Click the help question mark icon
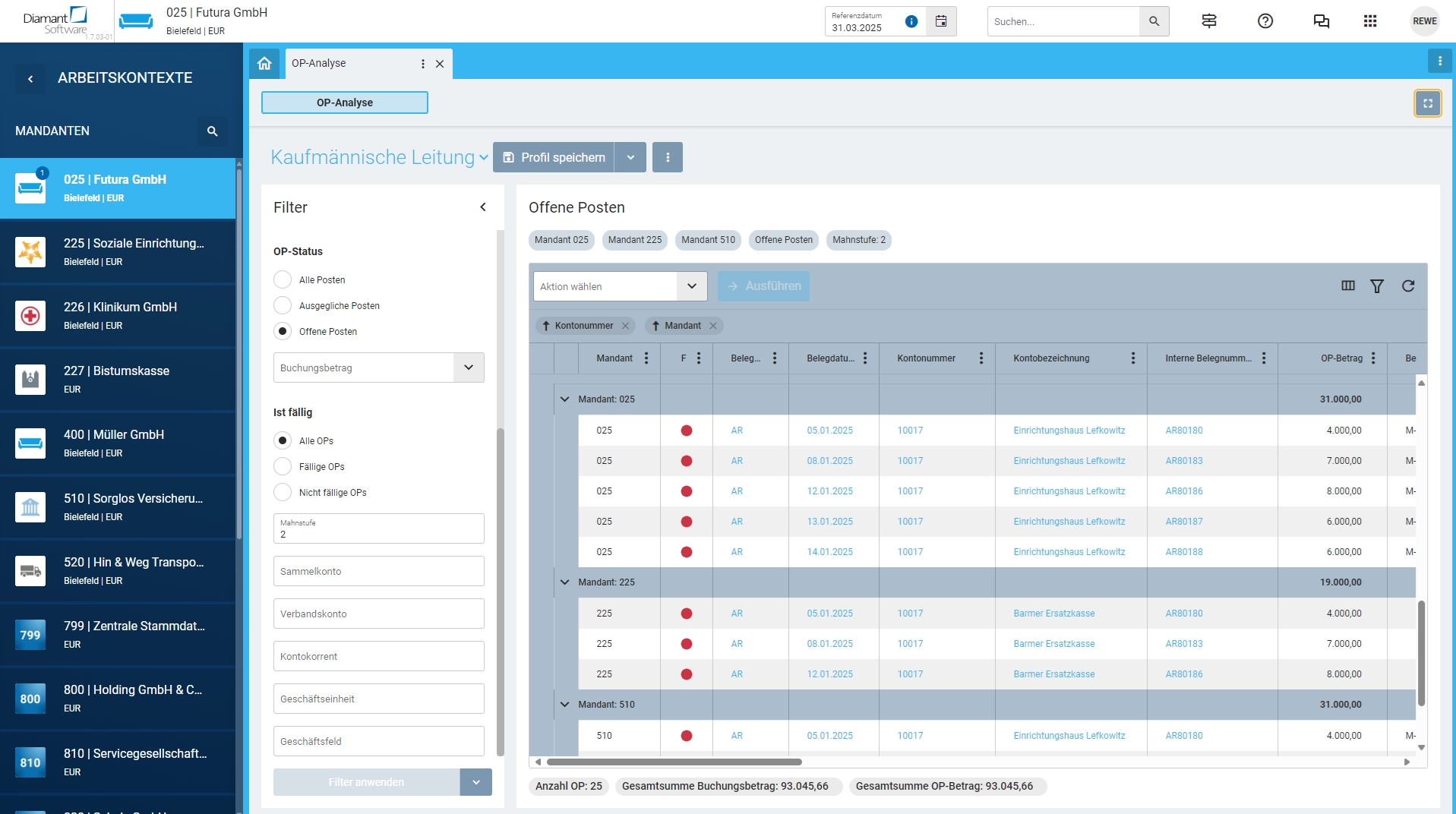 point(1265,21)
